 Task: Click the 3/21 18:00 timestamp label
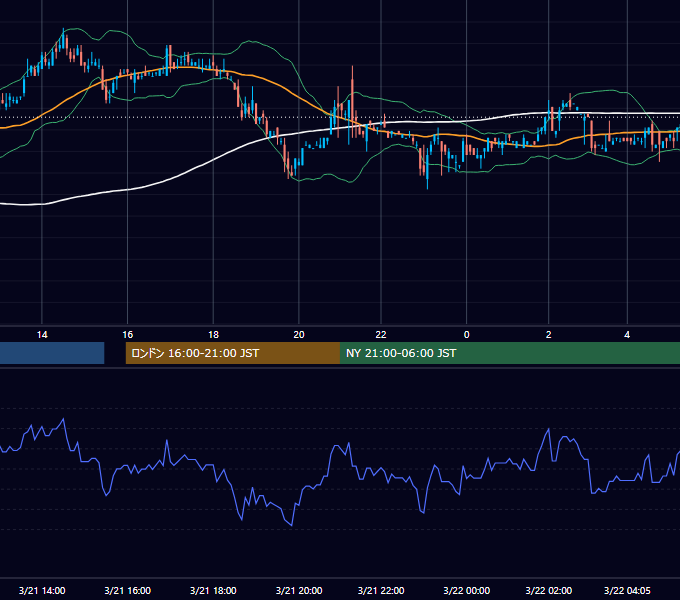[x=213, y=590]
